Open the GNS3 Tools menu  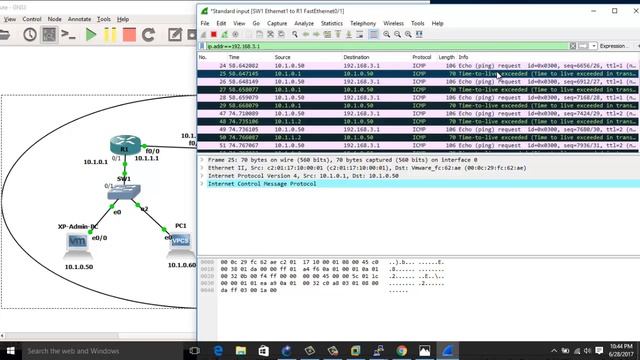(104, 19)
